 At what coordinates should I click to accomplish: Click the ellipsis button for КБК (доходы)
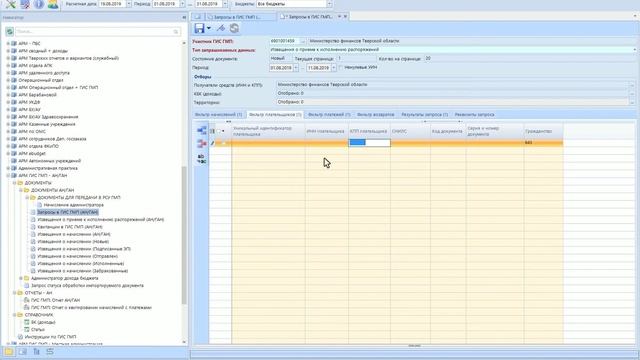(632, 94)
